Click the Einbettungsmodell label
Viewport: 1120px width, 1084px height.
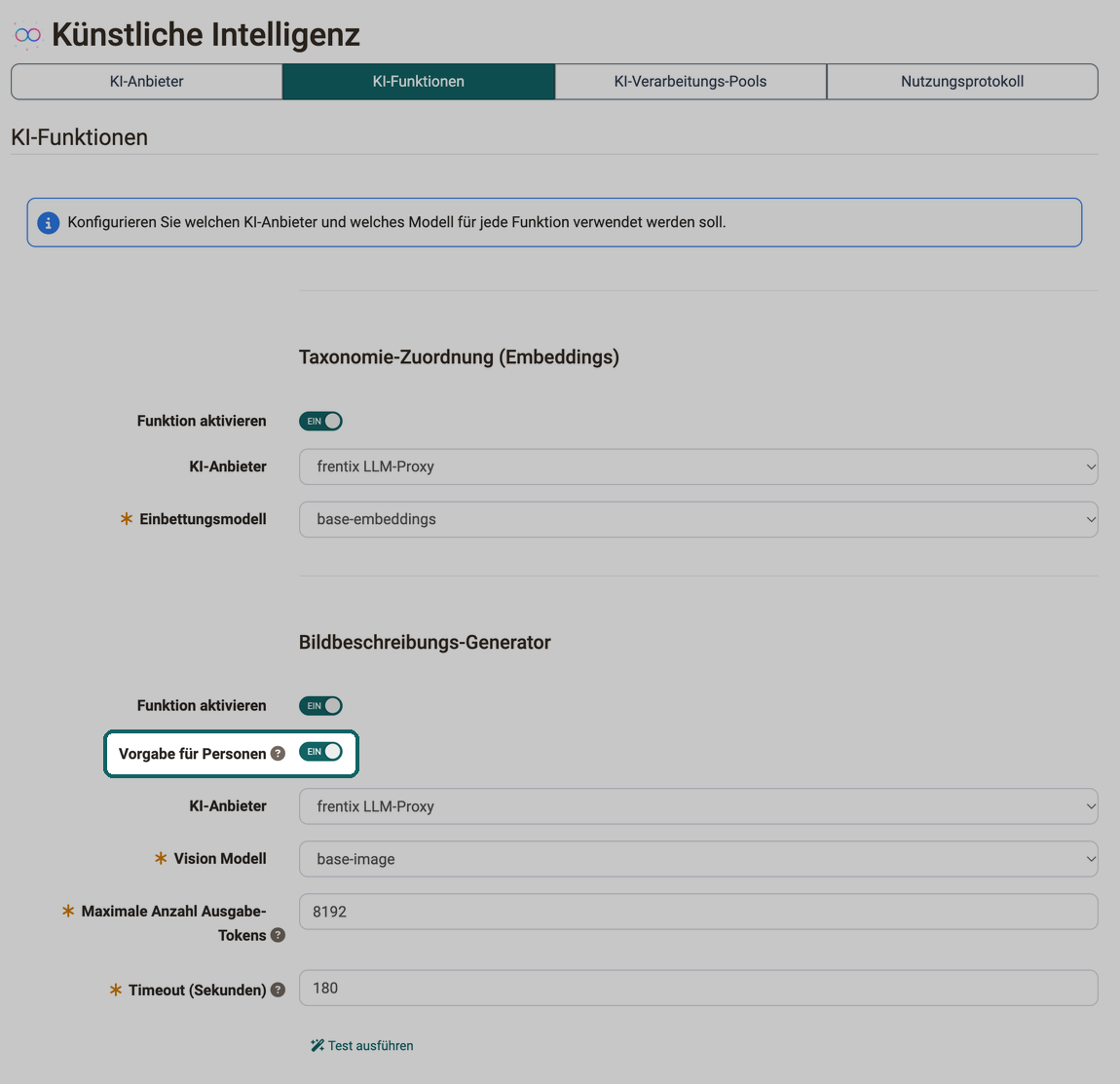pyautogui.click(x=203, y=519)
